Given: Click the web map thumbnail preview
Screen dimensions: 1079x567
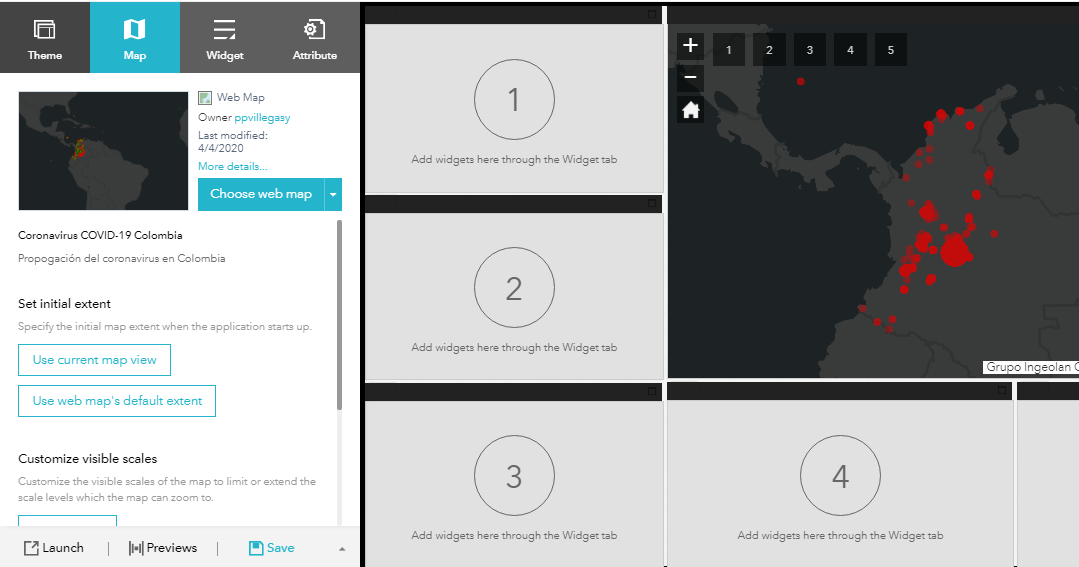Looking at the screenshot, I should pyautogui.click(x=103, y=151).
